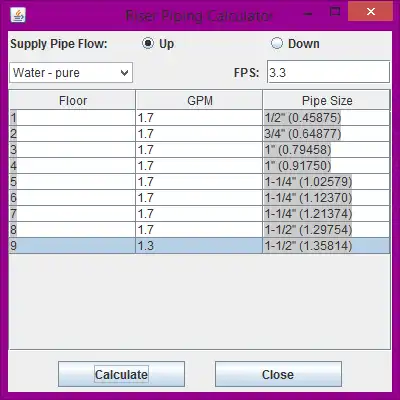Click pipe size 1" (0.91750)
Image resolution: width=400 pixels, height=400 pixels.
tap(326, 166)
